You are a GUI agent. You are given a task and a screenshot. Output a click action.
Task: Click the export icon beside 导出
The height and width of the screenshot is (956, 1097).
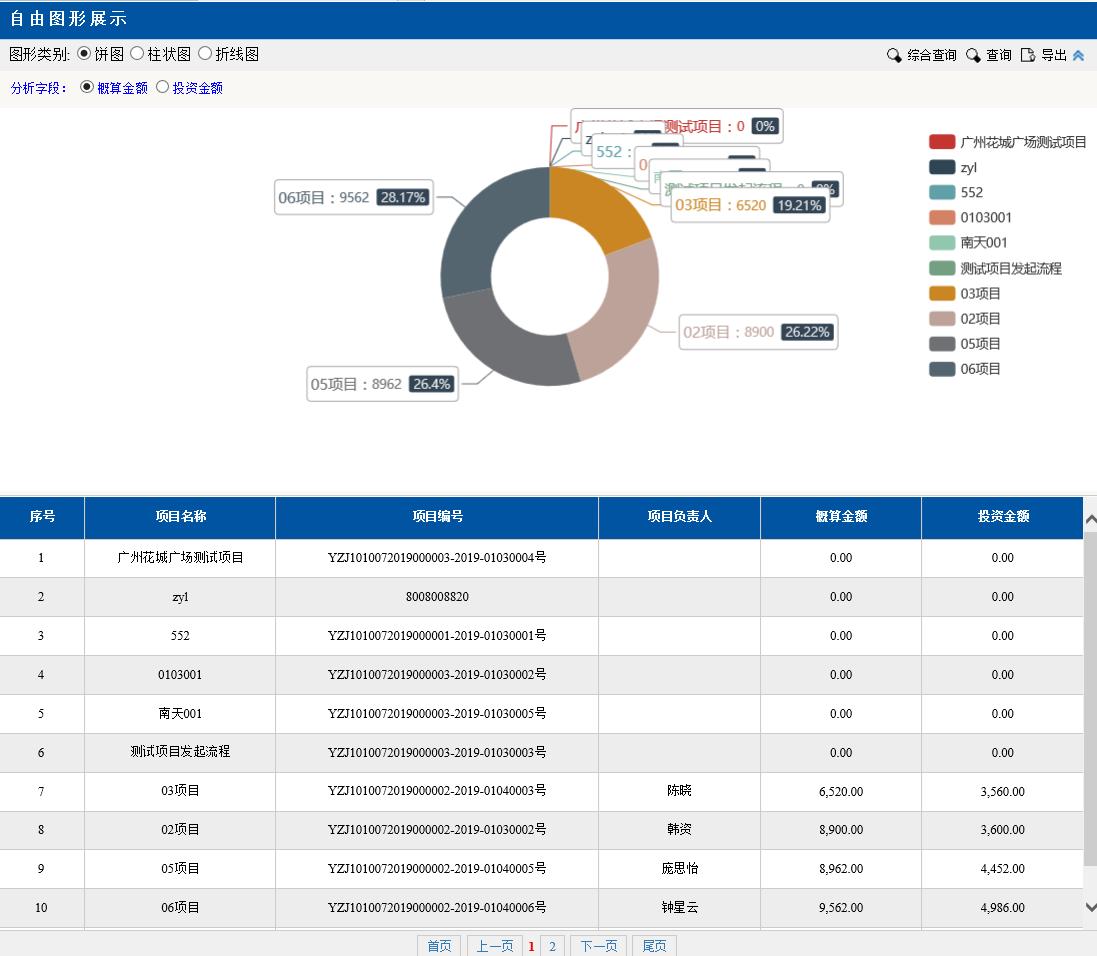[1027, 56]
